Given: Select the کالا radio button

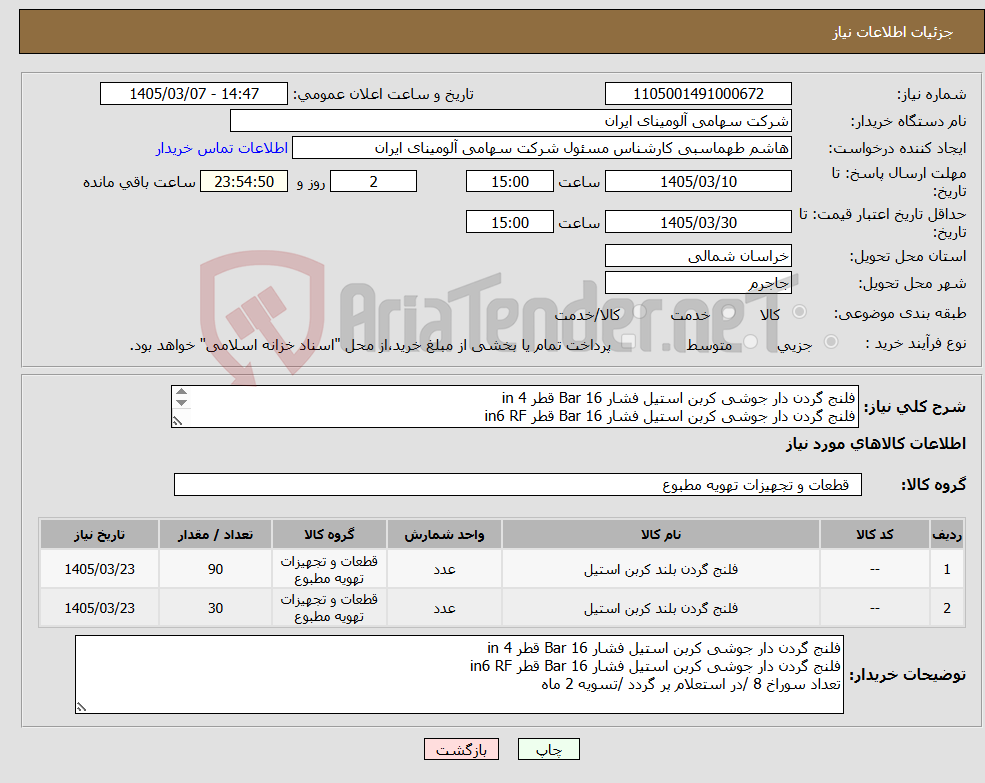Looking at the screenshot, I should tap(800, 312).
